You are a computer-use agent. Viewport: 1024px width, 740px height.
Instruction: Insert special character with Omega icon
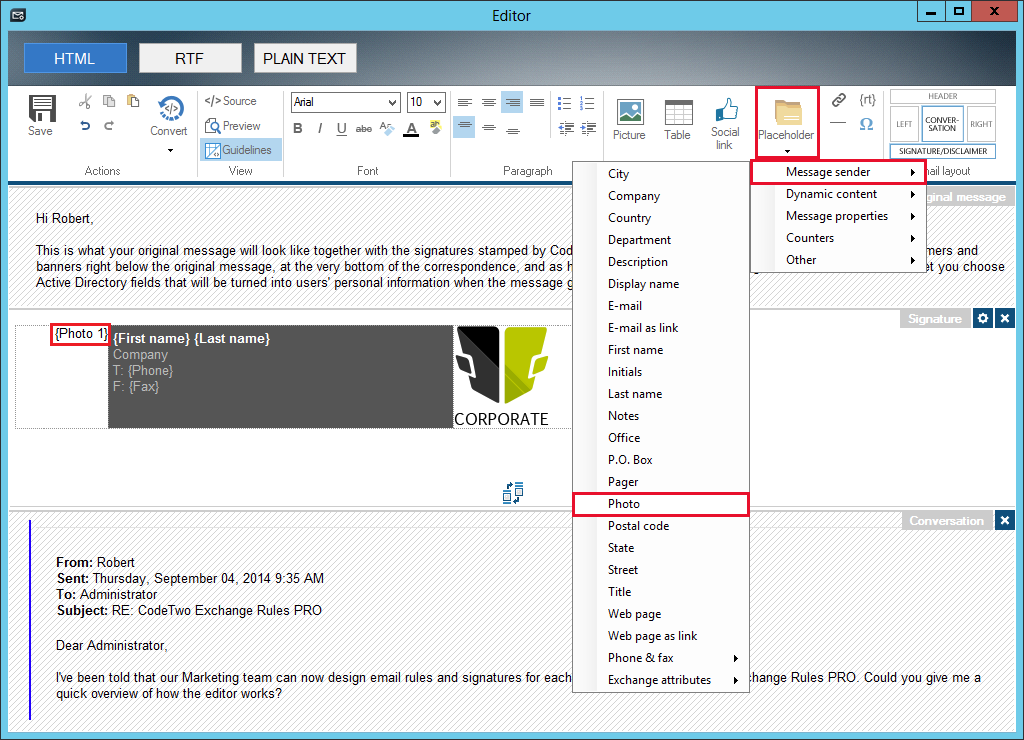[x=867, y=123]
